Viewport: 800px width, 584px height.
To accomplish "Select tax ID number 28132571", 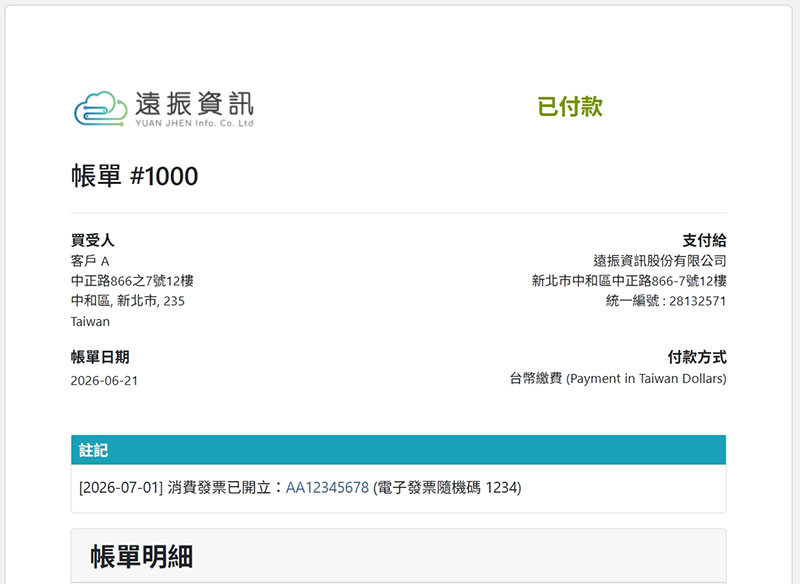I will [697, 301].
